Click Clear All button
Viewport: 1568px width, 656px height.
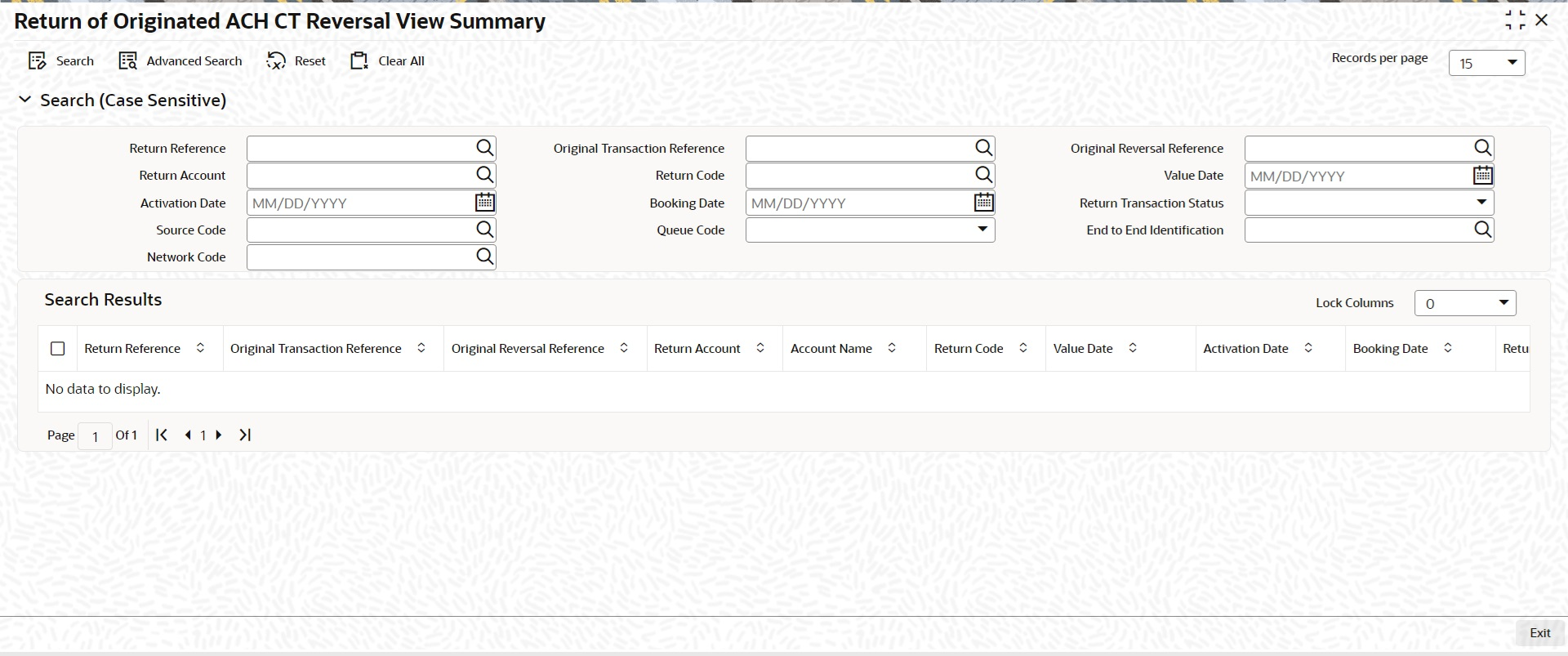point(387,61)
